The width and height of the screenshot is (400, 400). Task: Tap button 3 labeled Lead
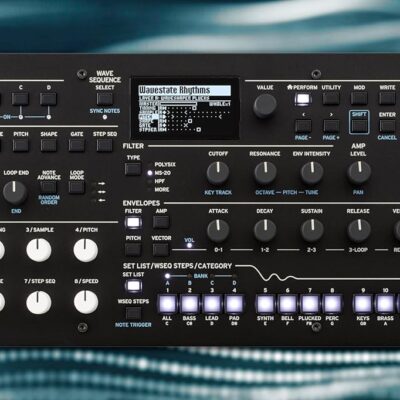pos(212,304)
